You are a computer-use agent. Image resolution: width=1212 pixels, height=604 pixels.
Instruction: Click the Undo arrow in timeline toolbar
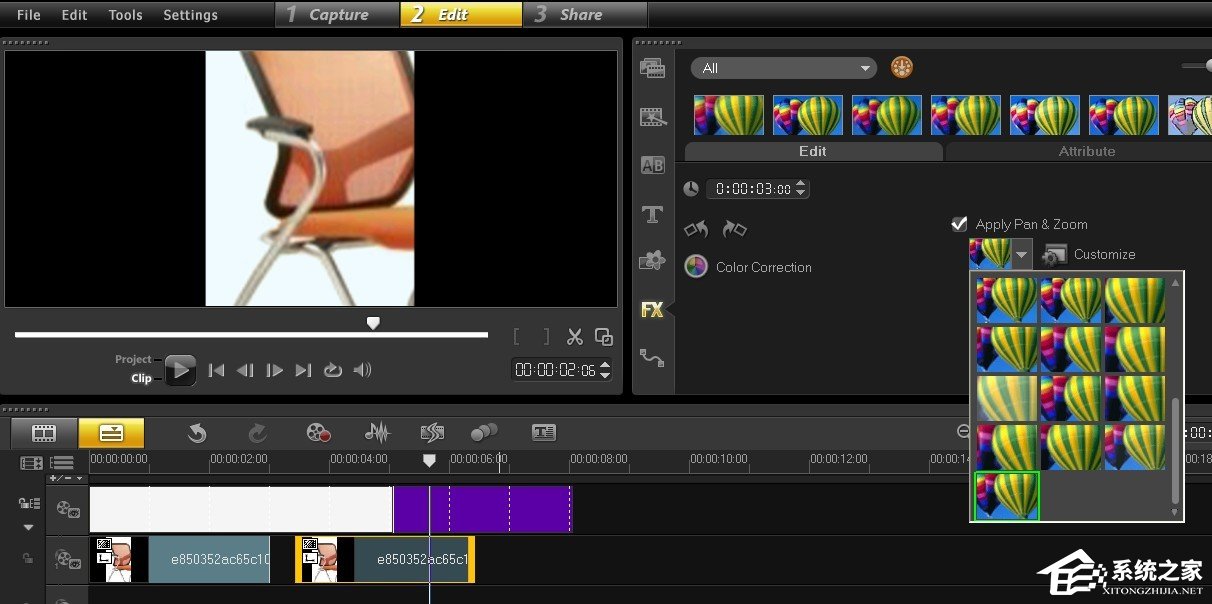pos(197,432)
